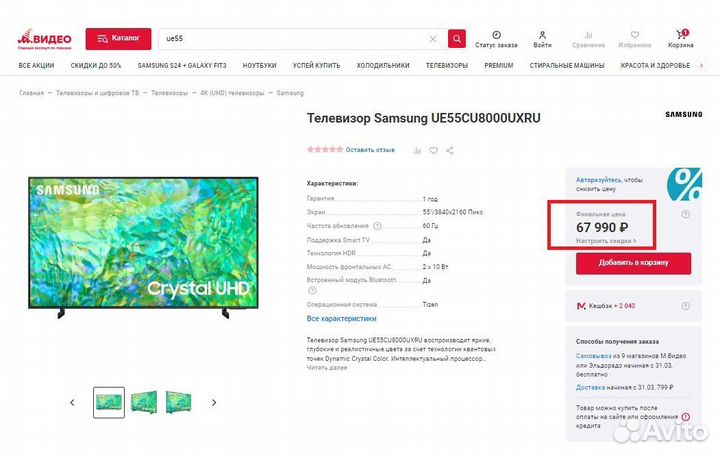The width and height of the screenshot is (720, 456).
Task: Go to Телевизоры breadcrumb
Action: click(x=169, y=93)
